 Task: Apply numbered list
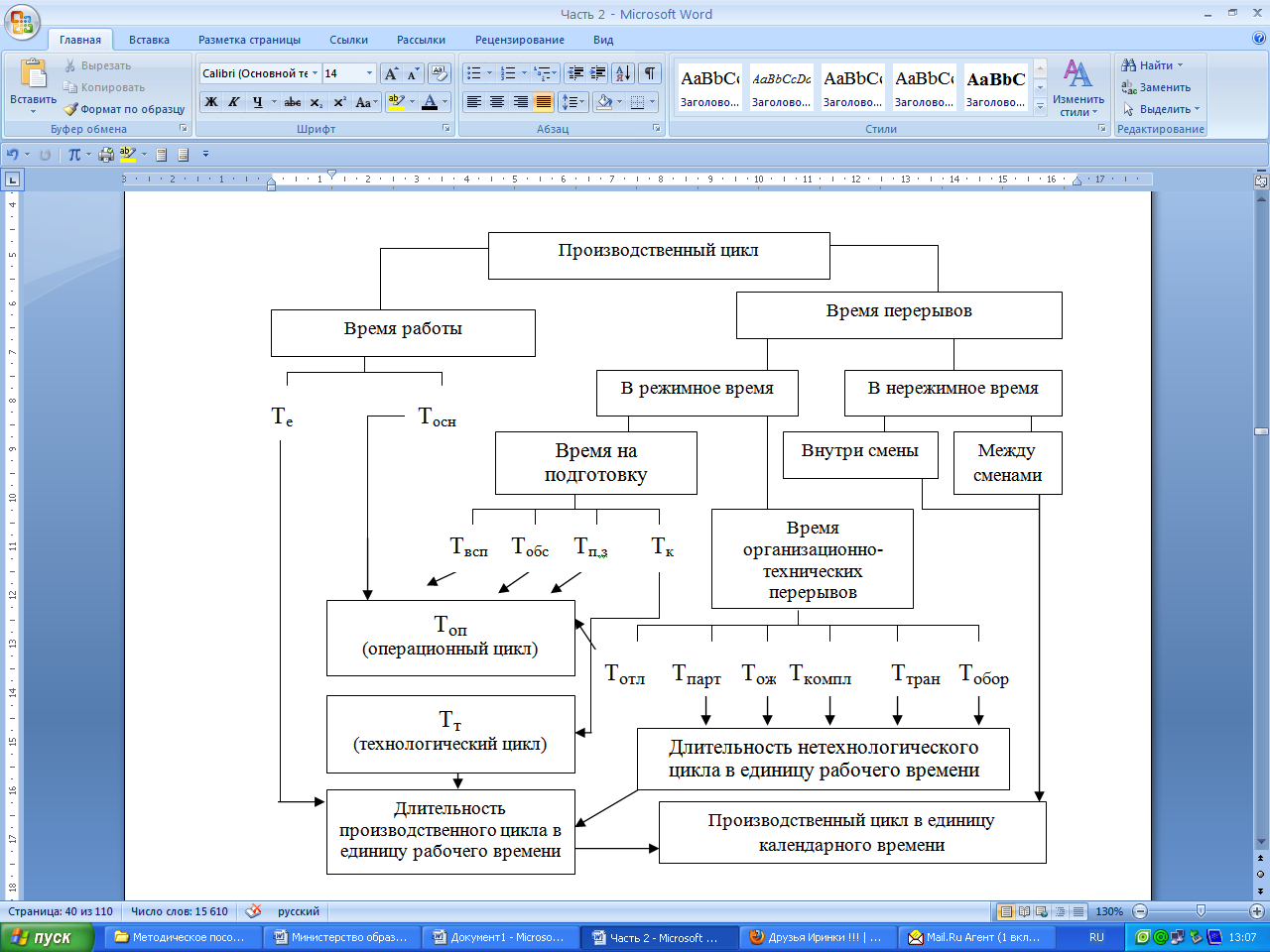coord(508,73)
